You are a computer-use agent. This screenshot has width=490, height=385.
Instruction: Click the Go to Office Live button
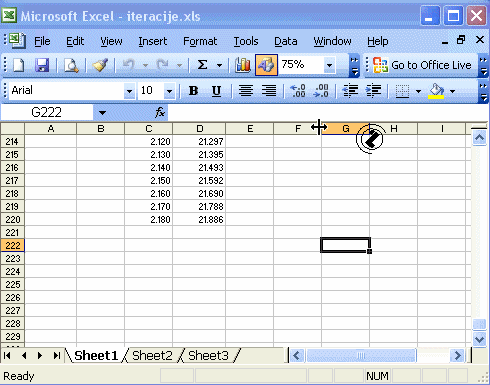[x=422, y=65]
